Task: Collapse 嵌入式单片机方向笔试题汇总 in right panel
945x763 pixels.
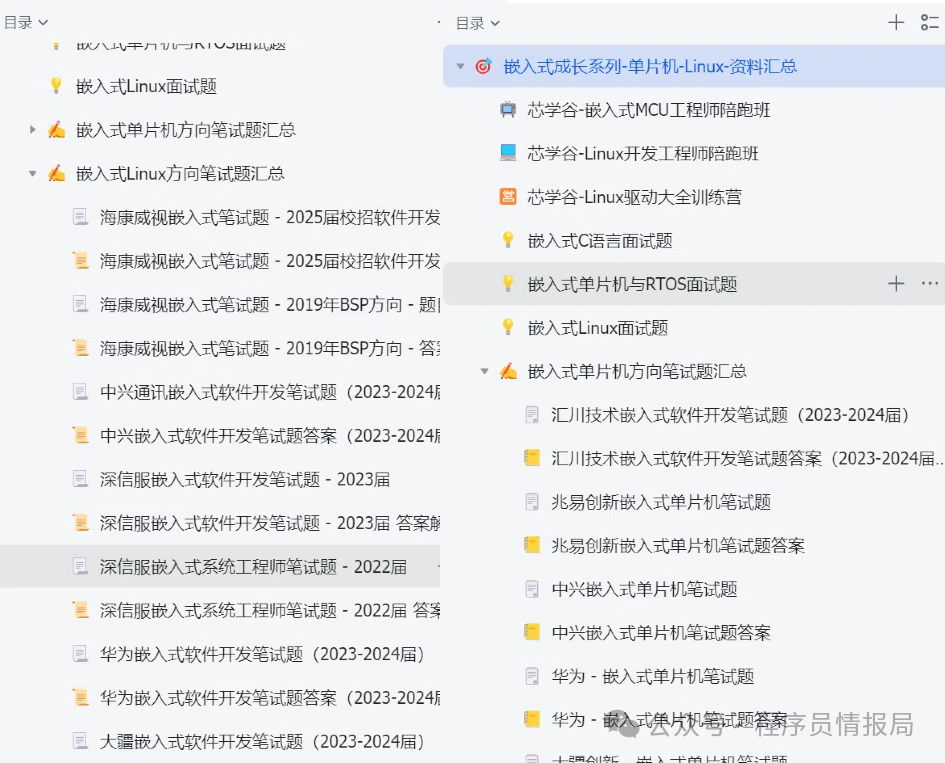Action: (485, 371)
